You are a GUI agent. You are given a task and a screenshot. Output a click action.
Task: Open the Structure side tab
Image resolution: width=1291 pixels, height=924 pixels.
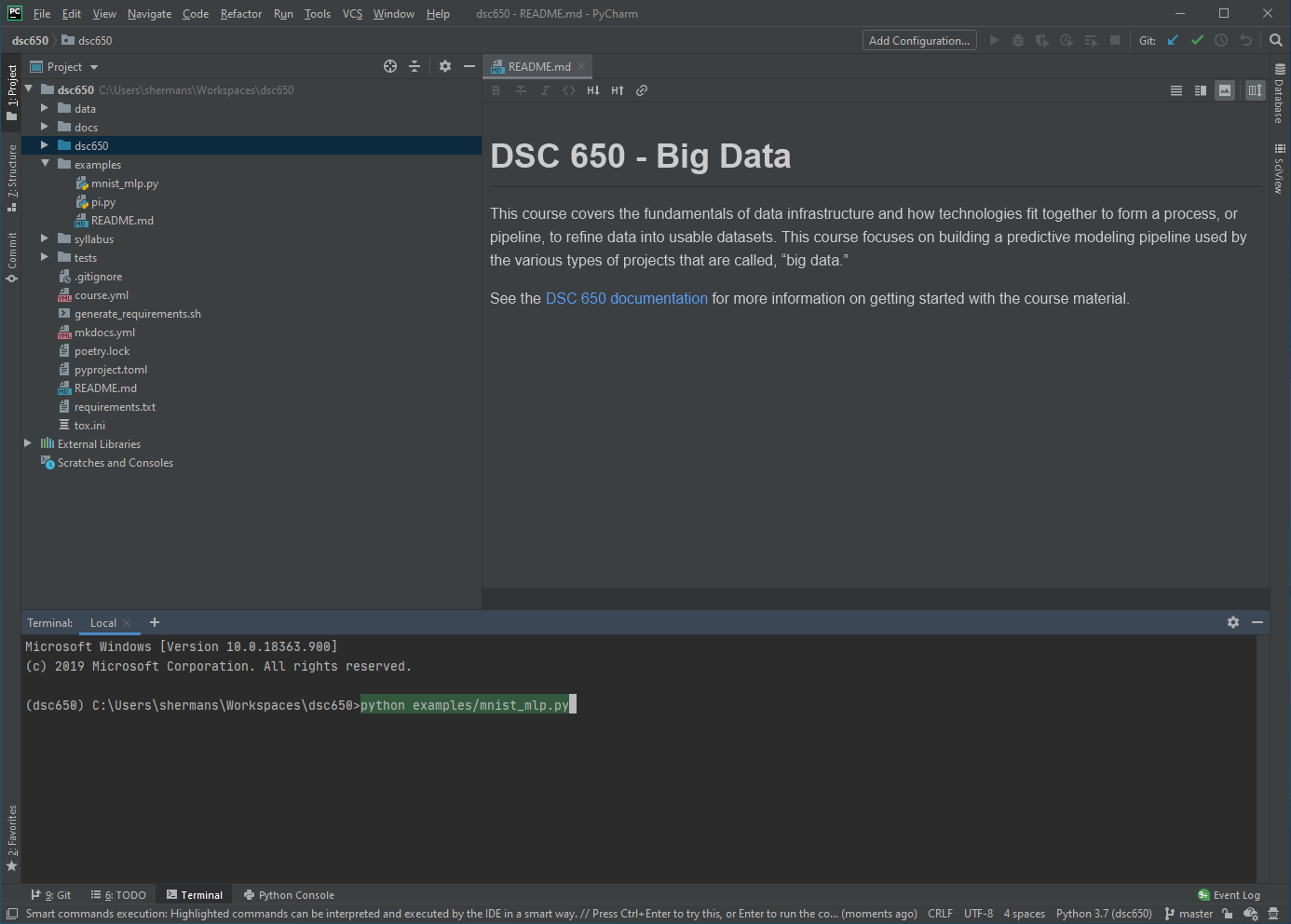[x=11, y=178]
